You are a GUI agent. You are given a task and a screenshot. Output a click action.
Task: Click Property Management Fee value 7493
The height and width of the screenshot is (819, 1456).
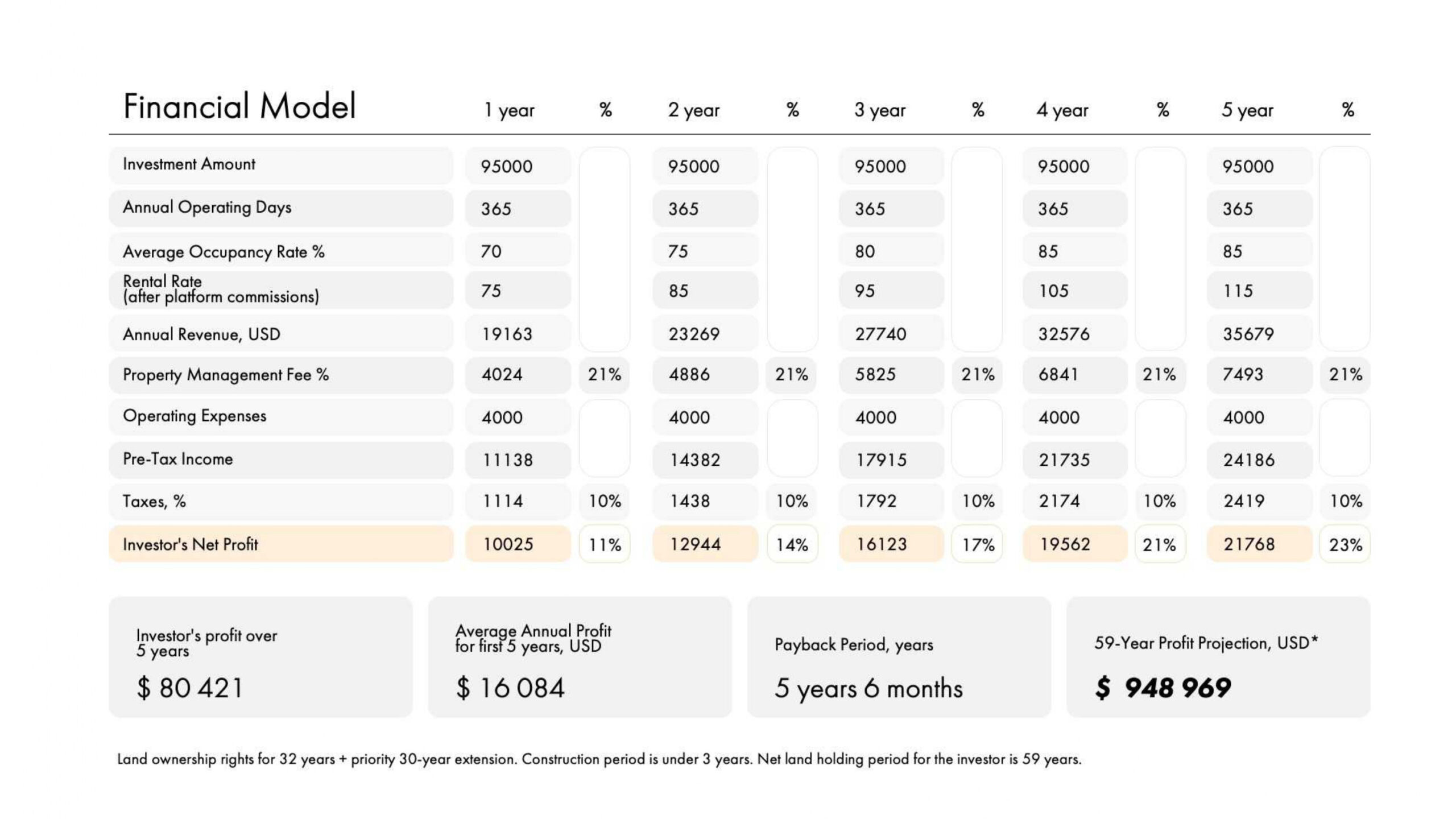coord(1243,374)
